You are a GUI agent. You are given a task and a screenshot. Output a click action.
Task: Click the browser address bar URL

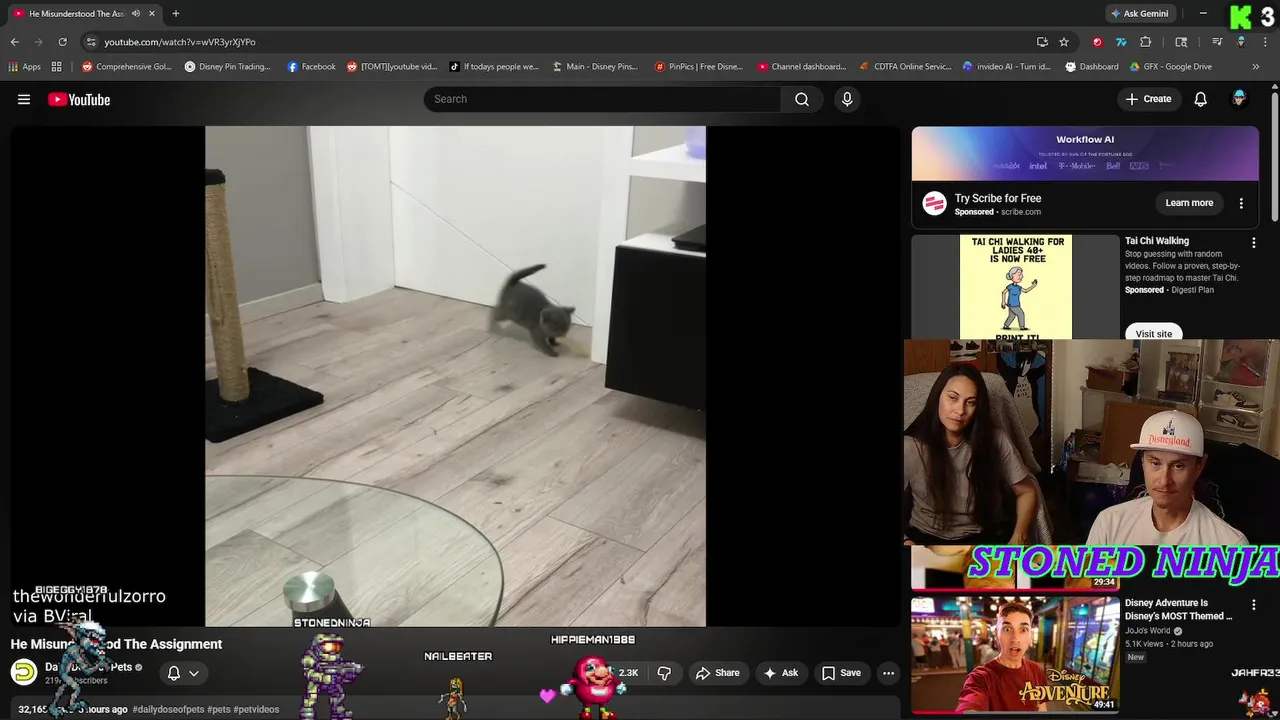(180, 42)
